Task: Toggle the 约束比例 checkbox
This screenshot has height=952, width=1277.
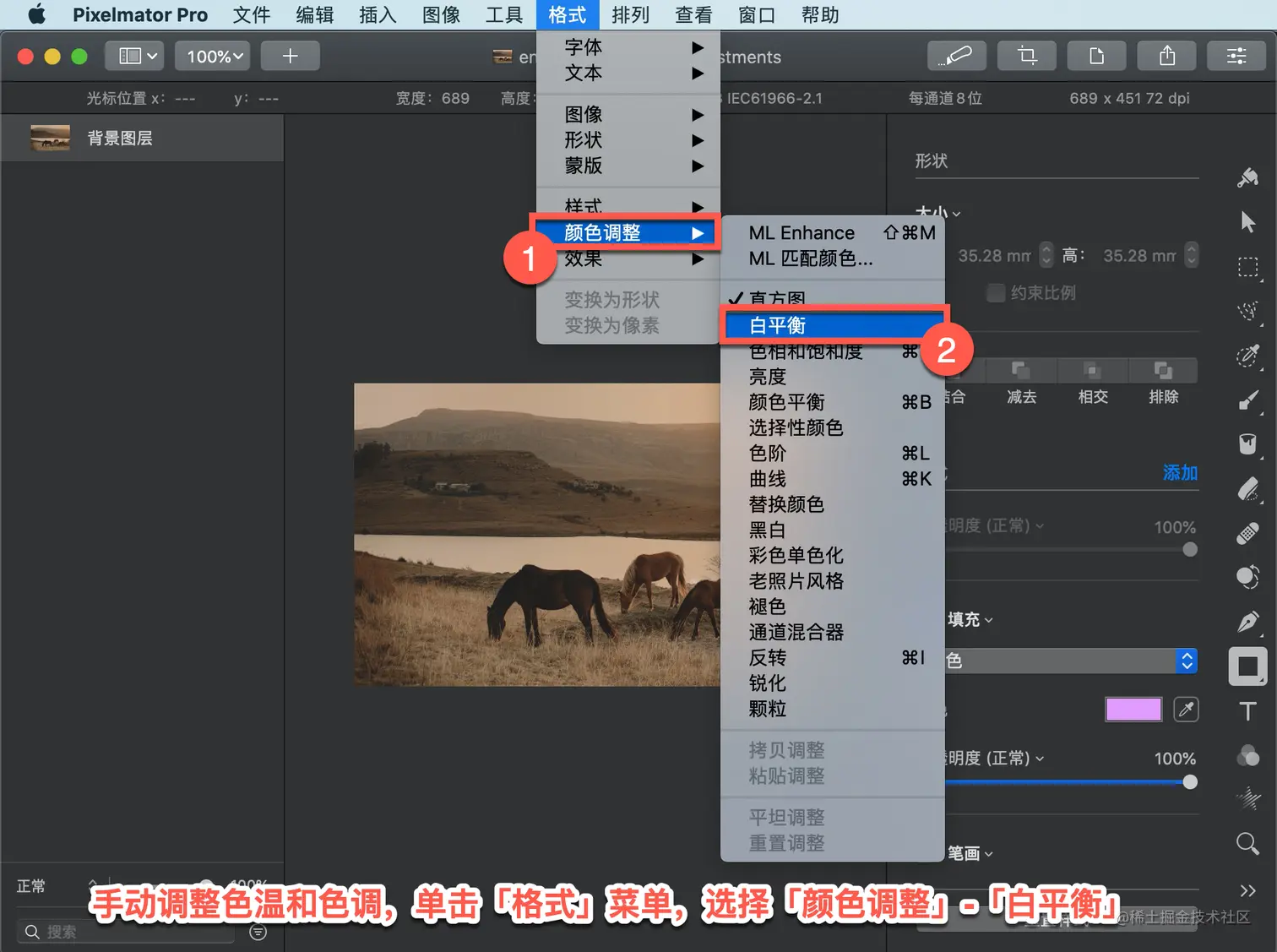Action: 996,293
